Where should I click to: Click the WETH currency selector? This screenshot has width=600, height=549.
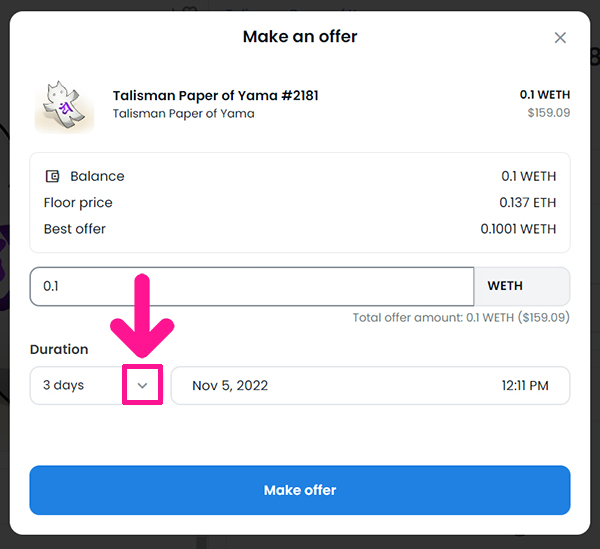pyautogui.click(x=522, y=286)
